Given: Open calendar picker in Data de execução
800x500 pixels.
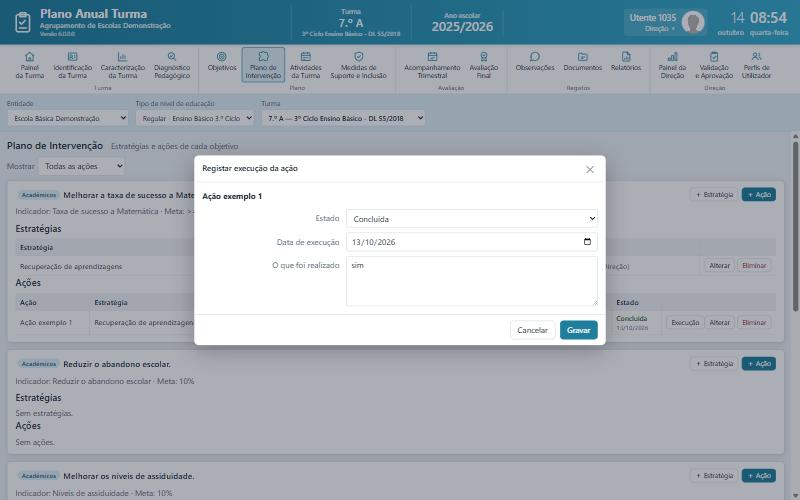Looking at the screenshot, I should pyautogui.click(x=587, y=242).
